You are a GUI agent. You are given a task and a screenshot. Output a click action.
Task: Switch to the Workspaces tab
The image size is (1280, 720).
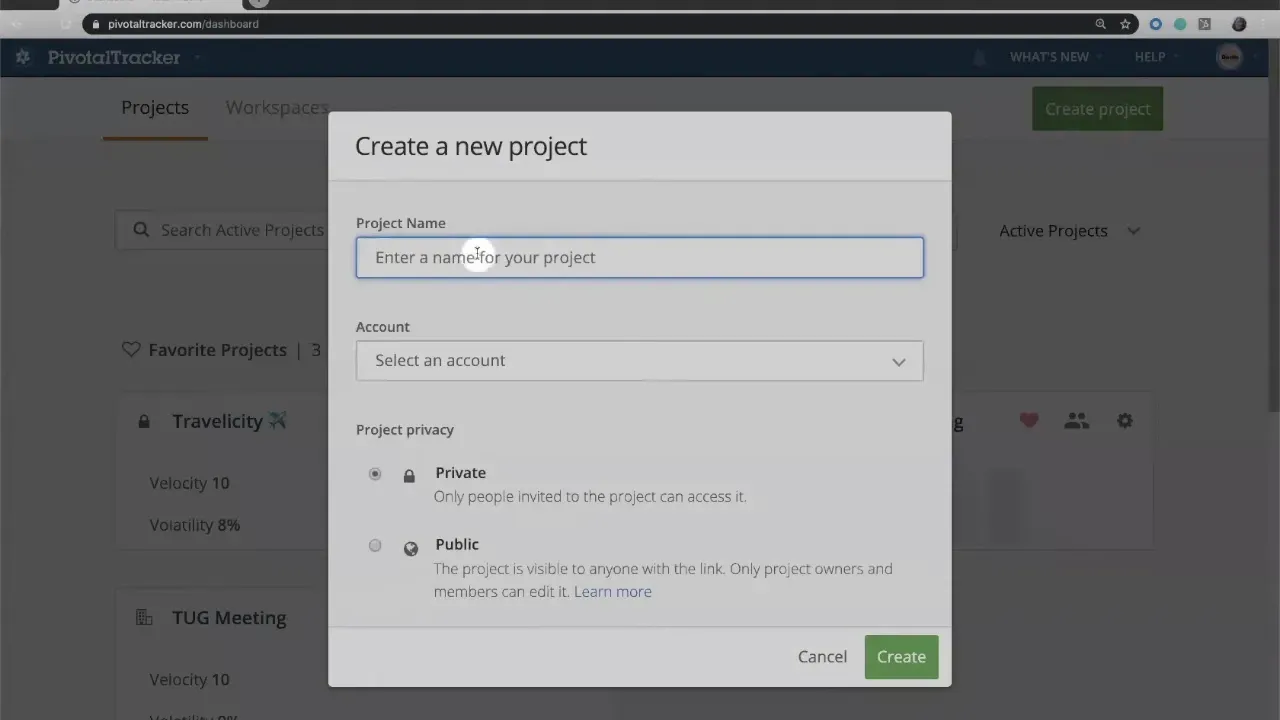tap(276, 107)
